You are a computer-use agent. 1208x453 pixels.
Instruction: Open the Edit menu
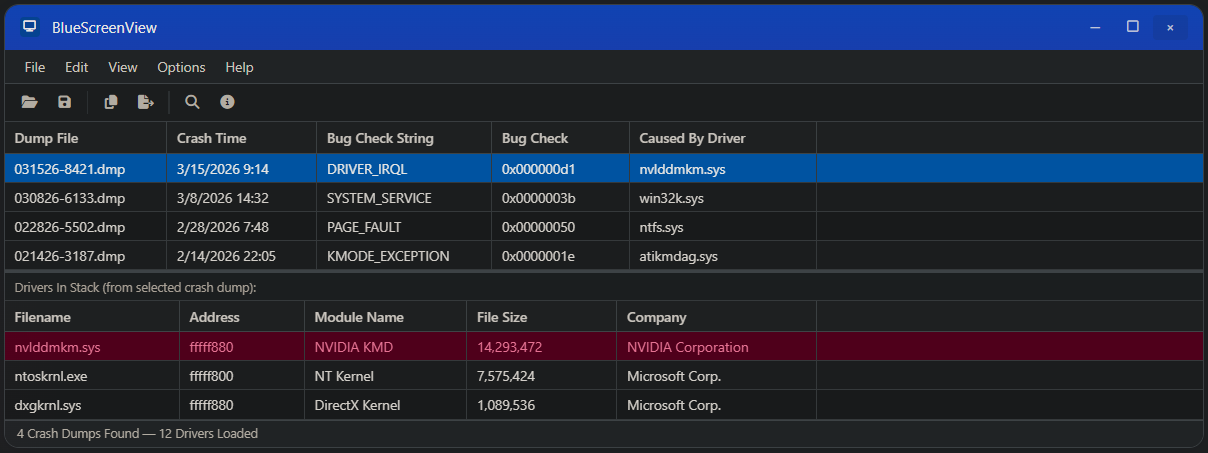77,67
